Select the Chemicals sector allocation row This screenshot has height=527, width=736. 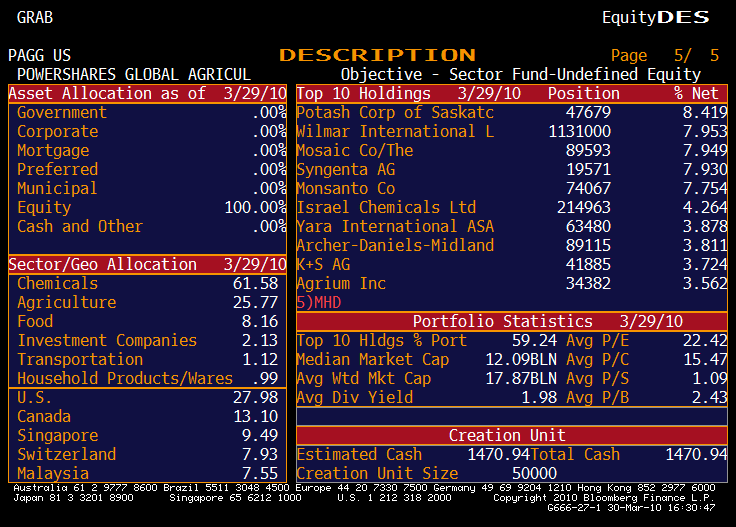pyautogui.click(x=147, y=283)
